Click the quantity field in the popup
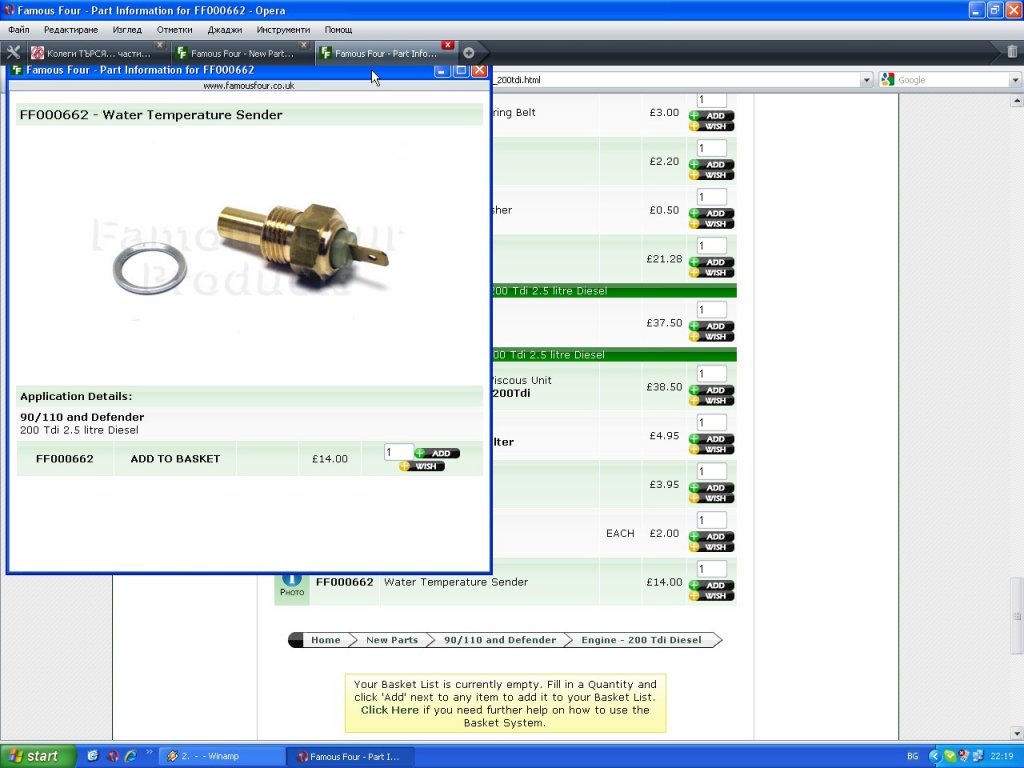 (398, 452)
